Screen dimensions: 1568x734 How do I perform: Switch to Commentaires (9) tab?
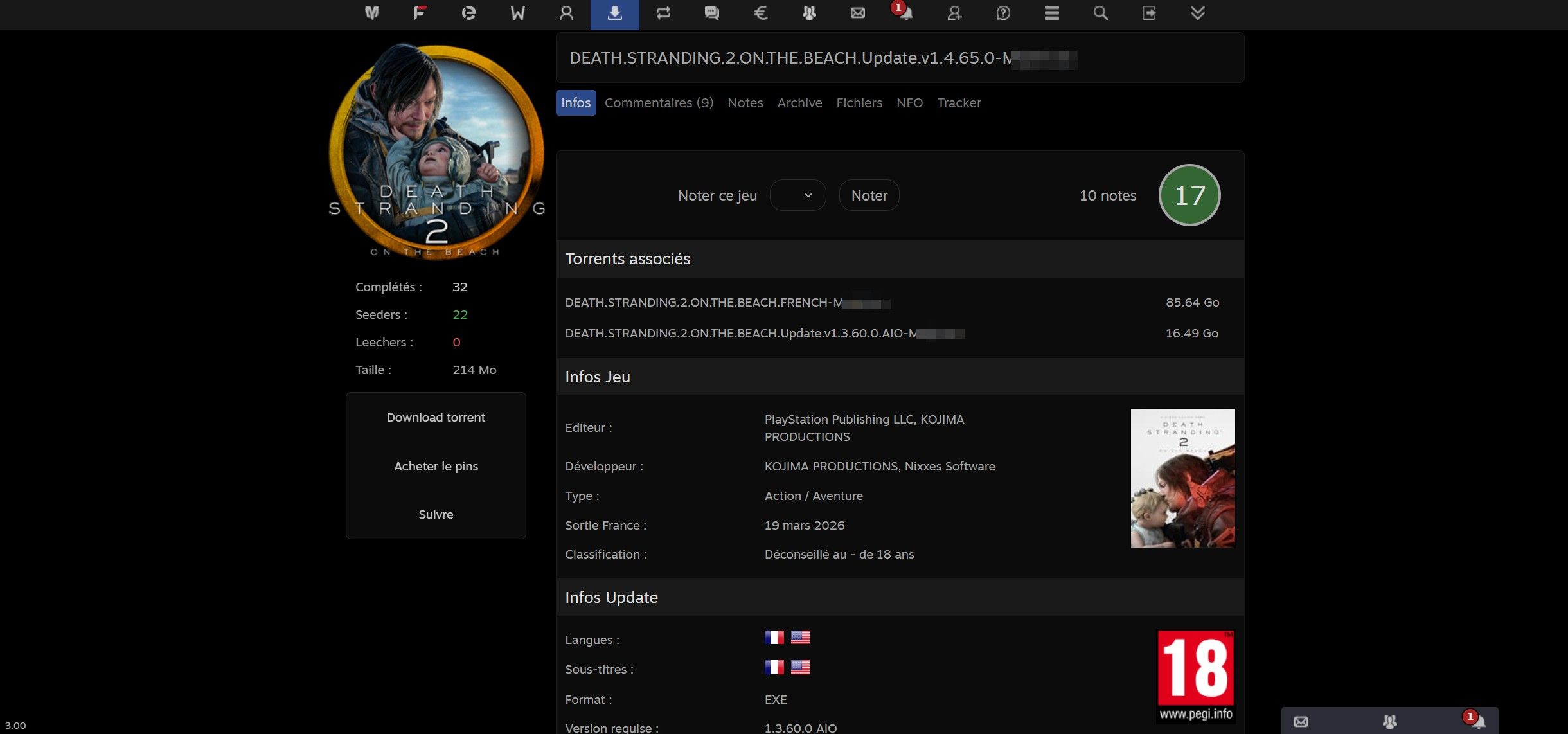(659, 103)
